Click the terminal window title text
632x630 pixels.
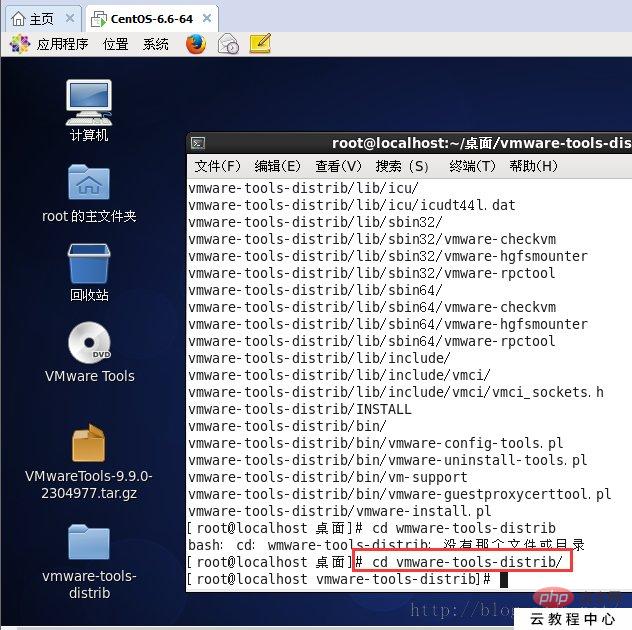point(482,143)
